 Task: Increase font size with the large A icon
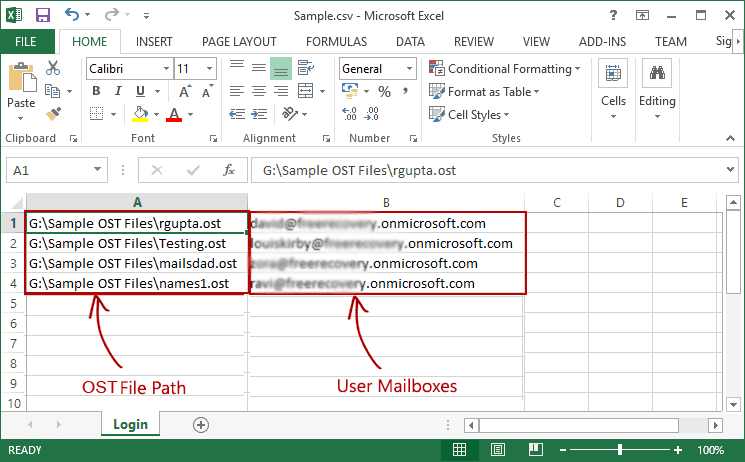point(185,91)
